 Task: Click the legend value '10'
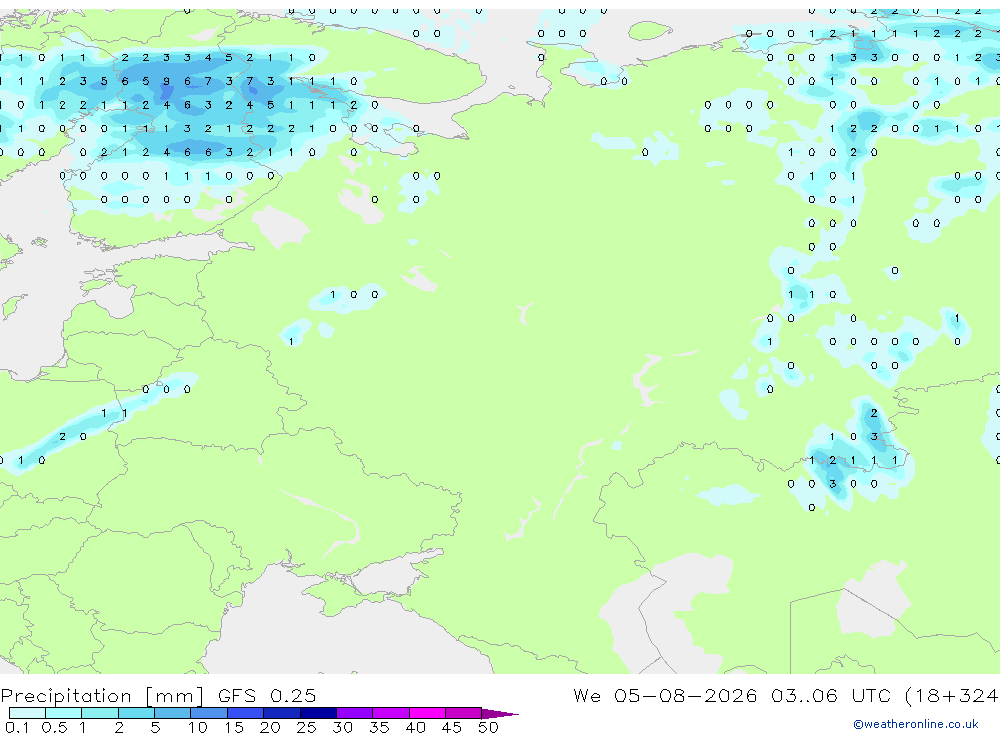pyautogui.click(x=198, y=727)
